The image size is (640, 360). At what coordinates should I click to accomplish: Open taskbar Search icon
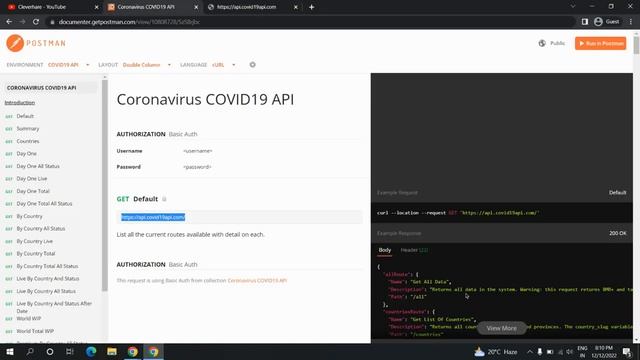pos(30,351)
